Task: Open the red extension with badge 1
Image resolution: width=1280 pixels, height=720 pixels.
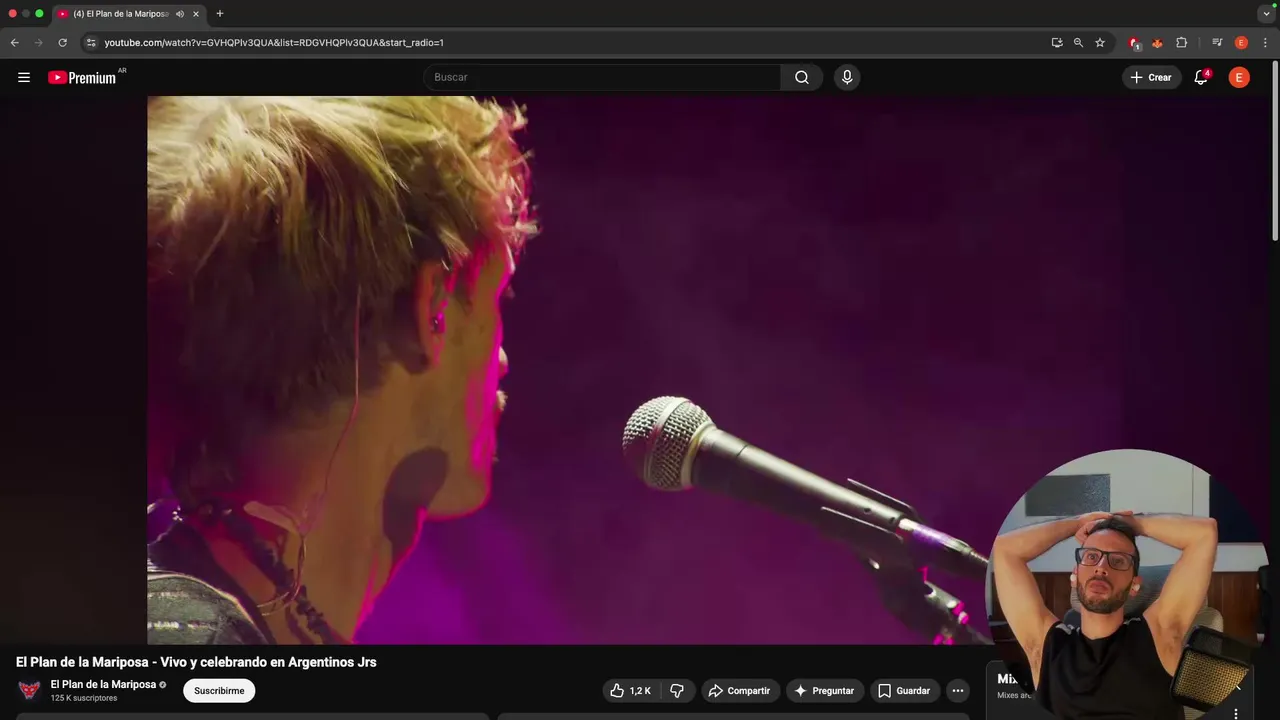Action: pos(1134,43)
